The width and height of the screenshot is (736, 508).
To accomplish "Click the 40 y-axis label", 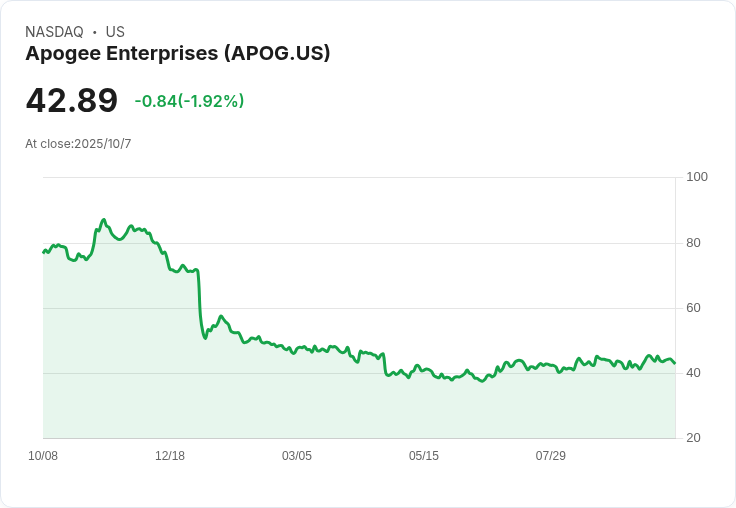I will (x=694, y=373).
